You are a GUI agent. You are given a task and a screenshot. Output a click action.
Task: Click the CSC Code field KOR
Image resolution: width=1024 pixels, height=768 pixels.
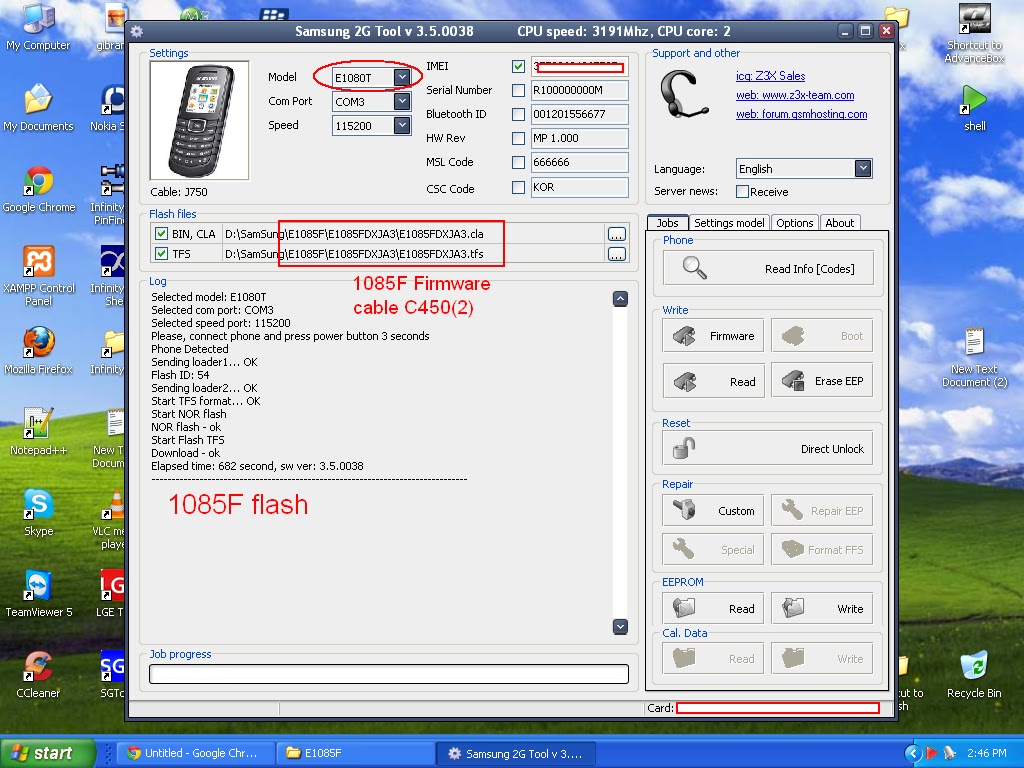click(579, 187)
